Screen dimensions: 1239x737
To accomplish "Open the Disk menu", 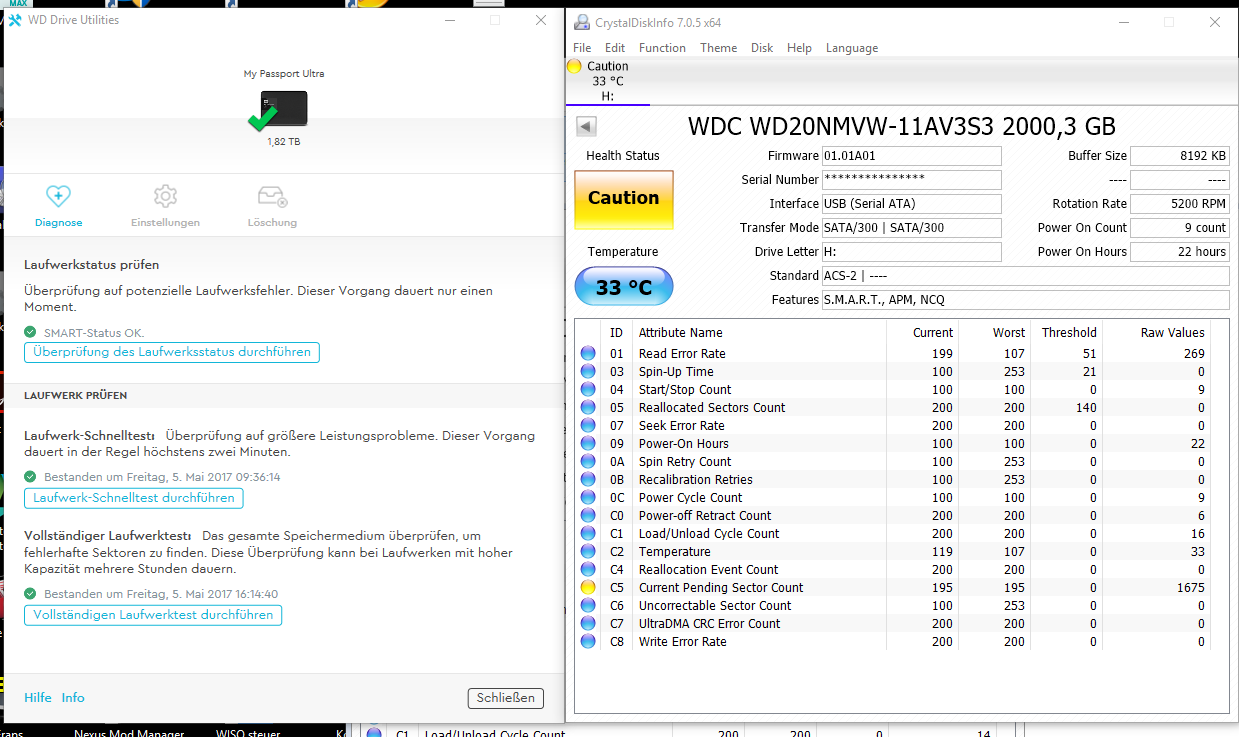I will click(762, 48).
